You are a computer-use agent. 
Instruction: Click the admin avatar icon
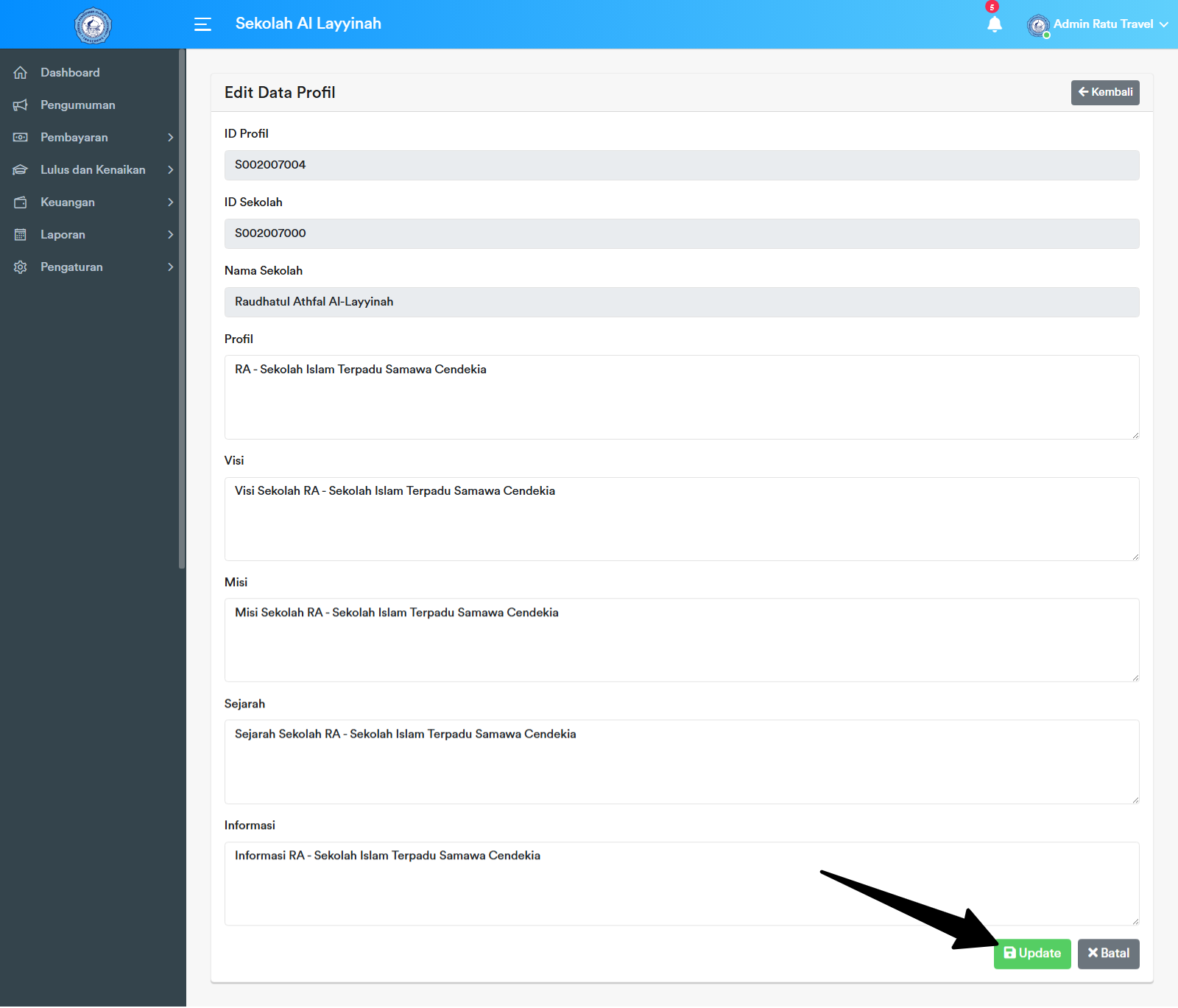click(1038, 26)
